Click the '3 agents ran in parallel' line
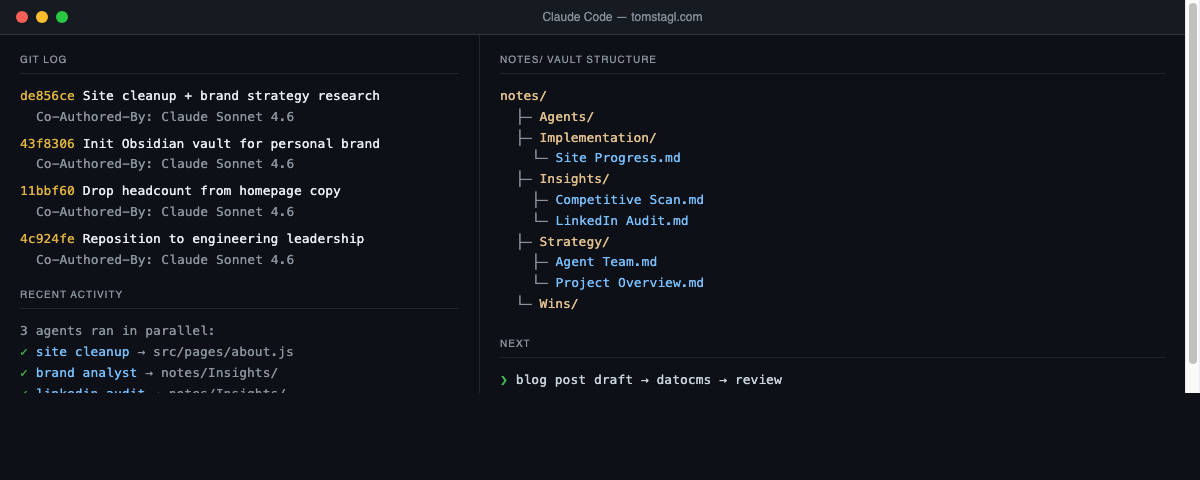This screenshot has width=1200, height=480. (x=118, y=331)
